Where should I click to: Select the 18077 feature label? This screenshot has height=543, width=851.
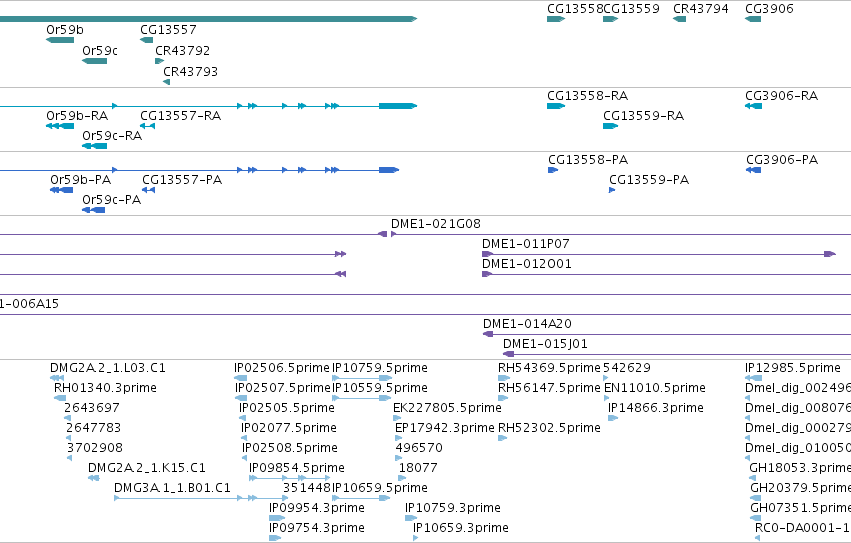coord(418,468)
